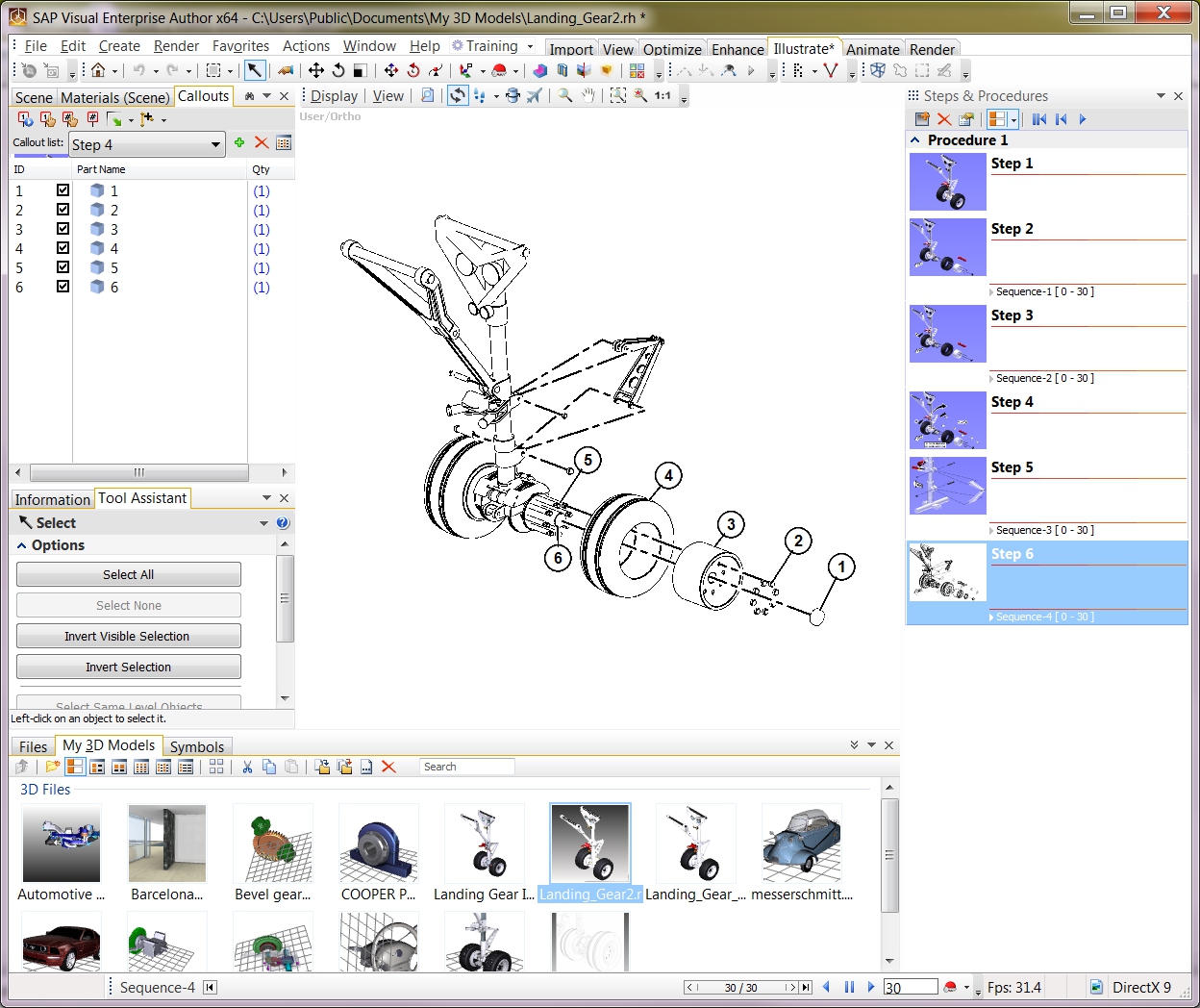
Task: Open the viewport Display menu
Action: (334, 95)
